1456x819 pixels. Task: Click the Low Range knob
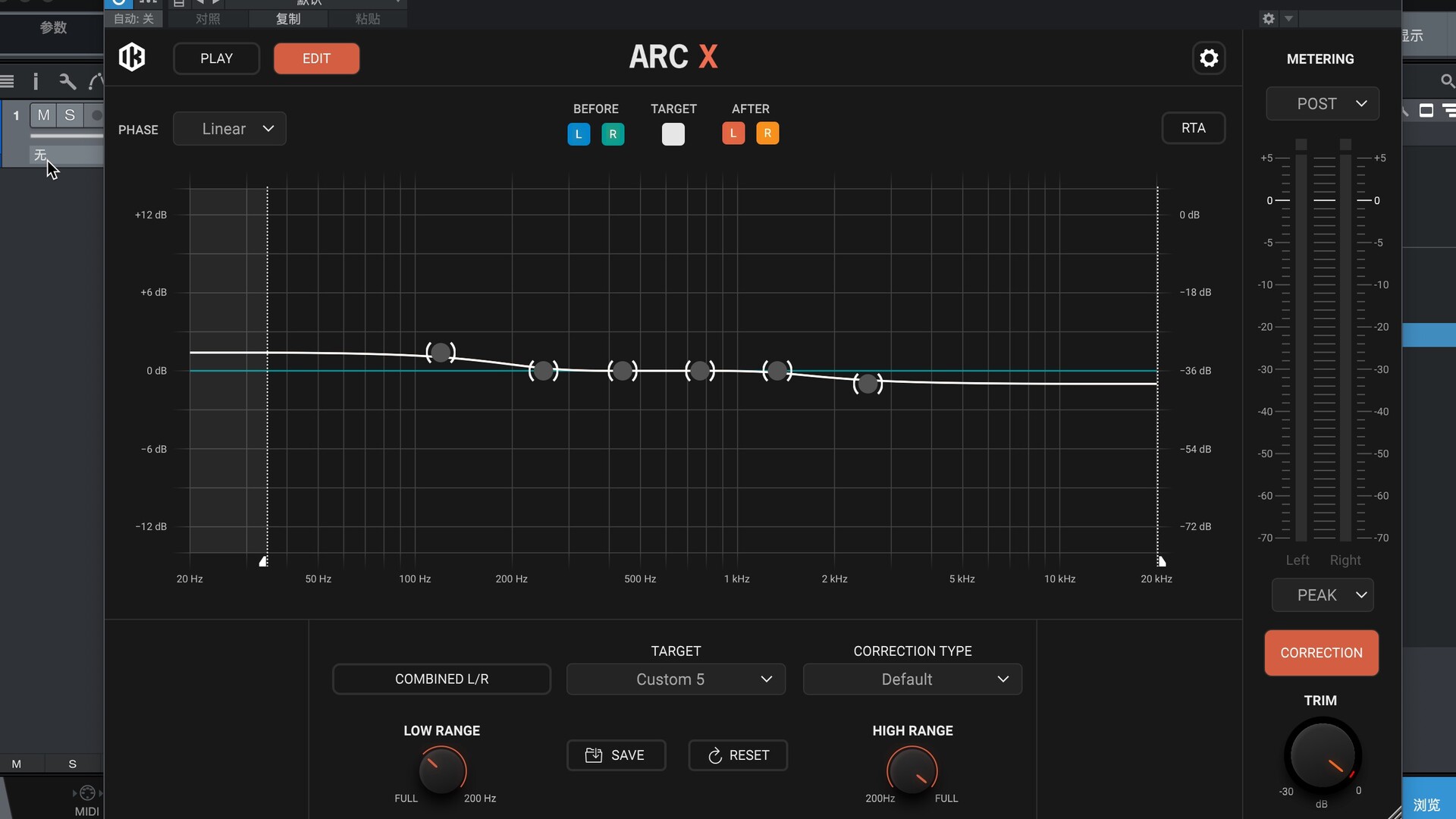point(442,770)
